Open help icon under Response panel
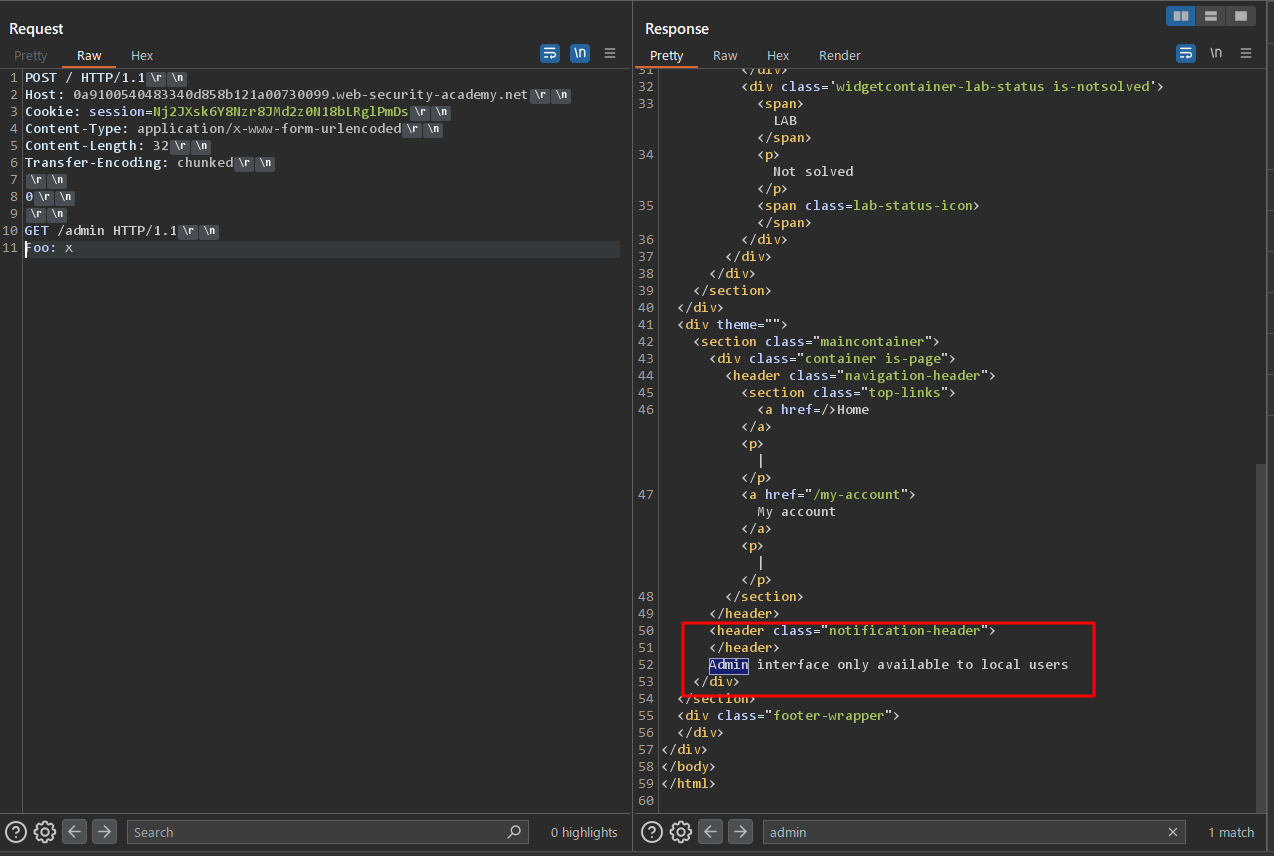The height and width of the screenshot is (856, 1274). tap(651, 832)
